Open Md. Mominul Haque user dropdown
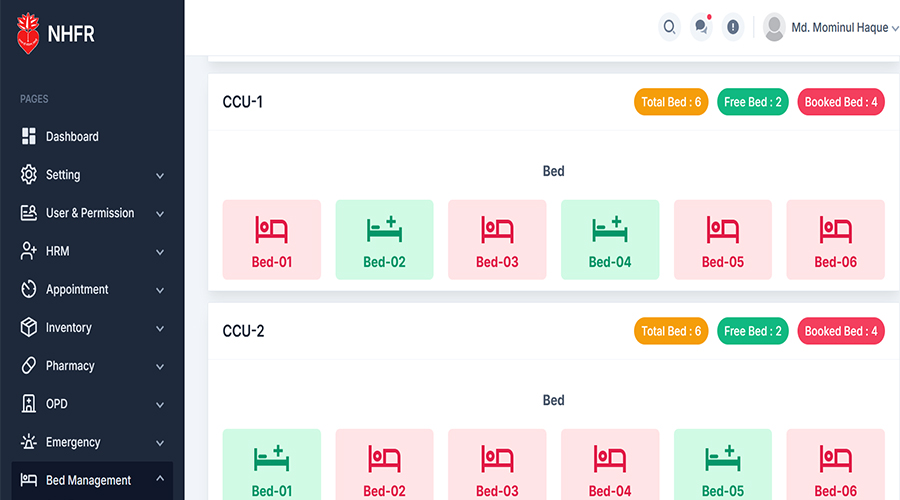Image resolution: width=900 pixels, height=500 pixels. (832, 28)
